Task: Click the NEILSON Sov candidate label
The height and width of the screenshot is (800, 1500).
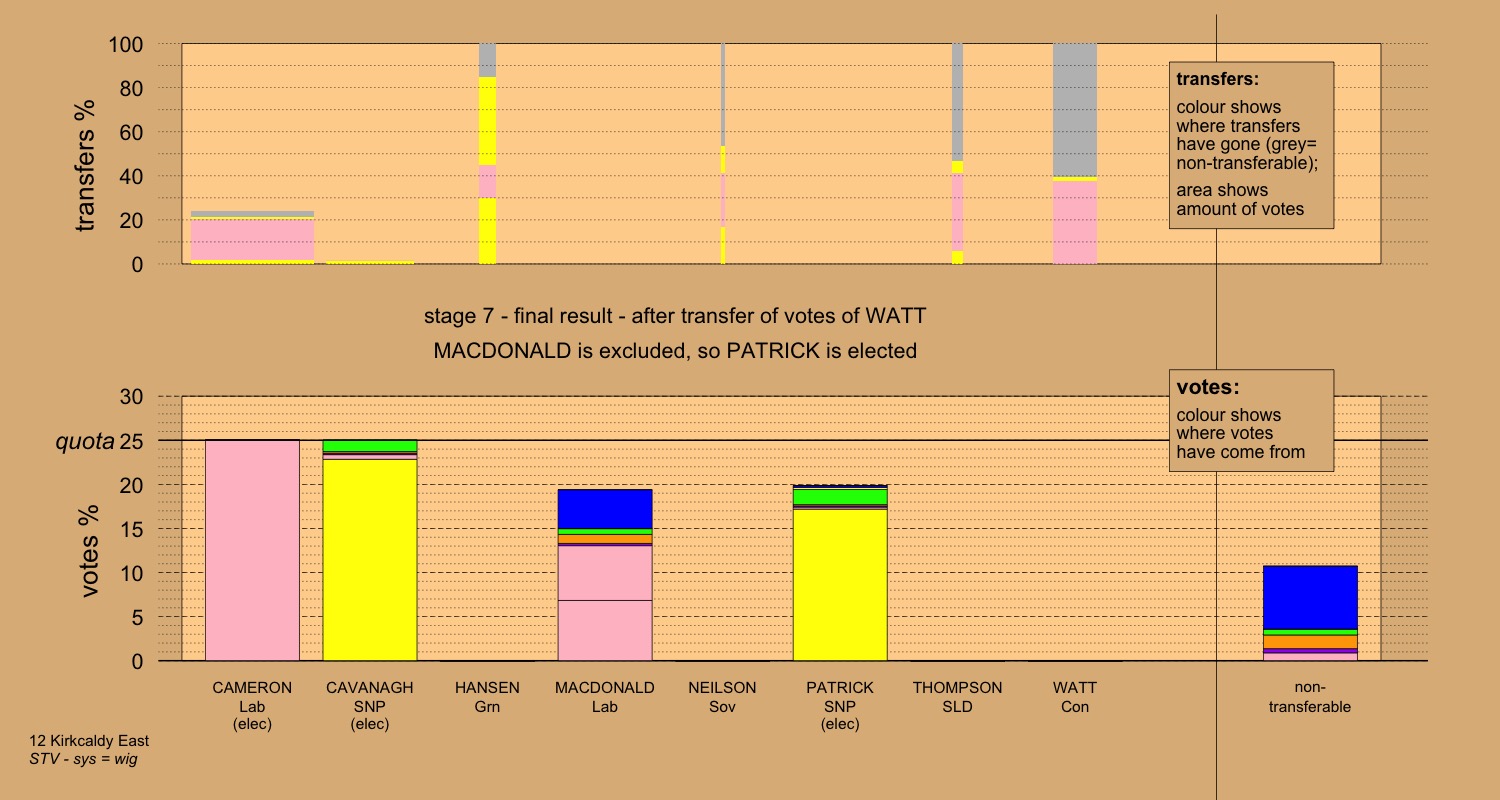Action: coord(722,697)
